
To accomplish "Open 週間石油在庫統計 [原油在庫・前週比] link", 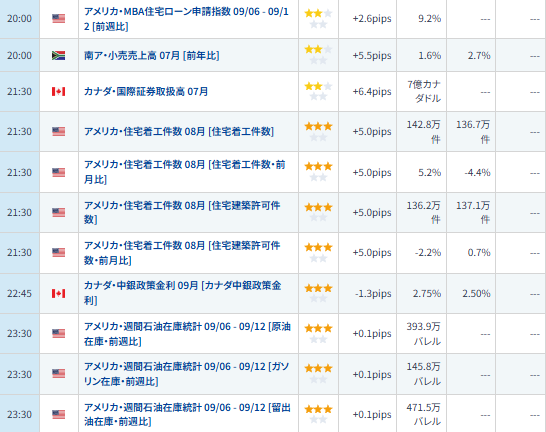I will click(x=187, y=333).
